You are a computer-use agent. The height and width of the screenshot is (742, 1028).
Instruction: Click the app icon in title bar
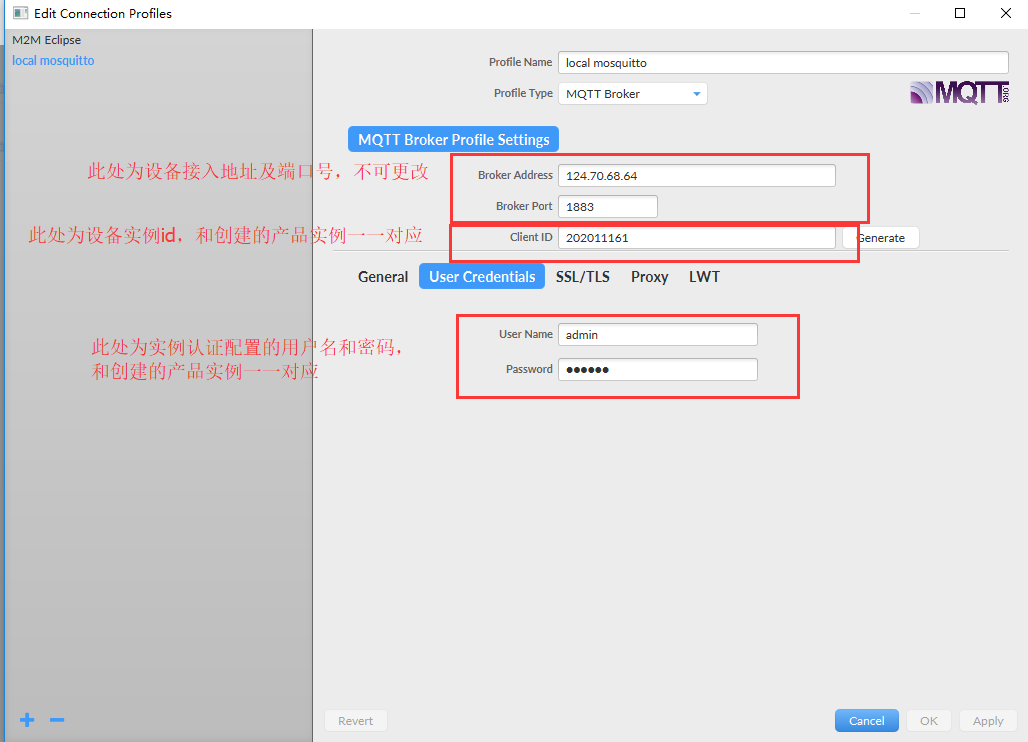point(19,14)
